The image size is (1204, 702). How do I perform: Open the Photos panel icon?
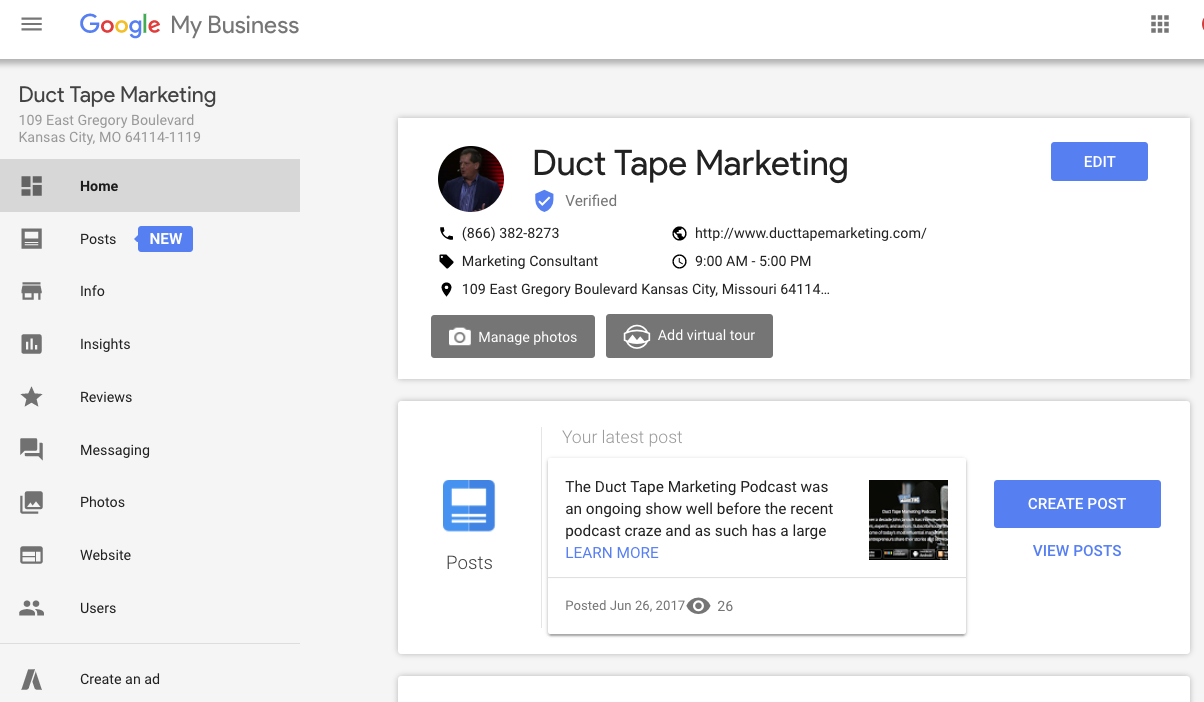31,502
